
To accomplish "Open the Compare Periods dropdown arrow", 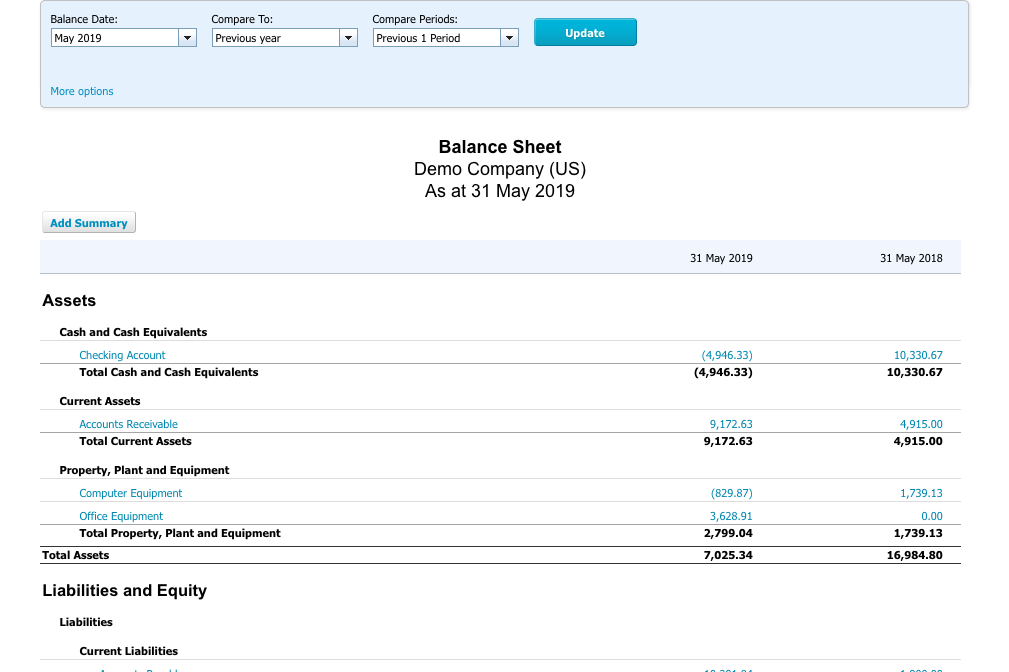I will coord(509,38).
